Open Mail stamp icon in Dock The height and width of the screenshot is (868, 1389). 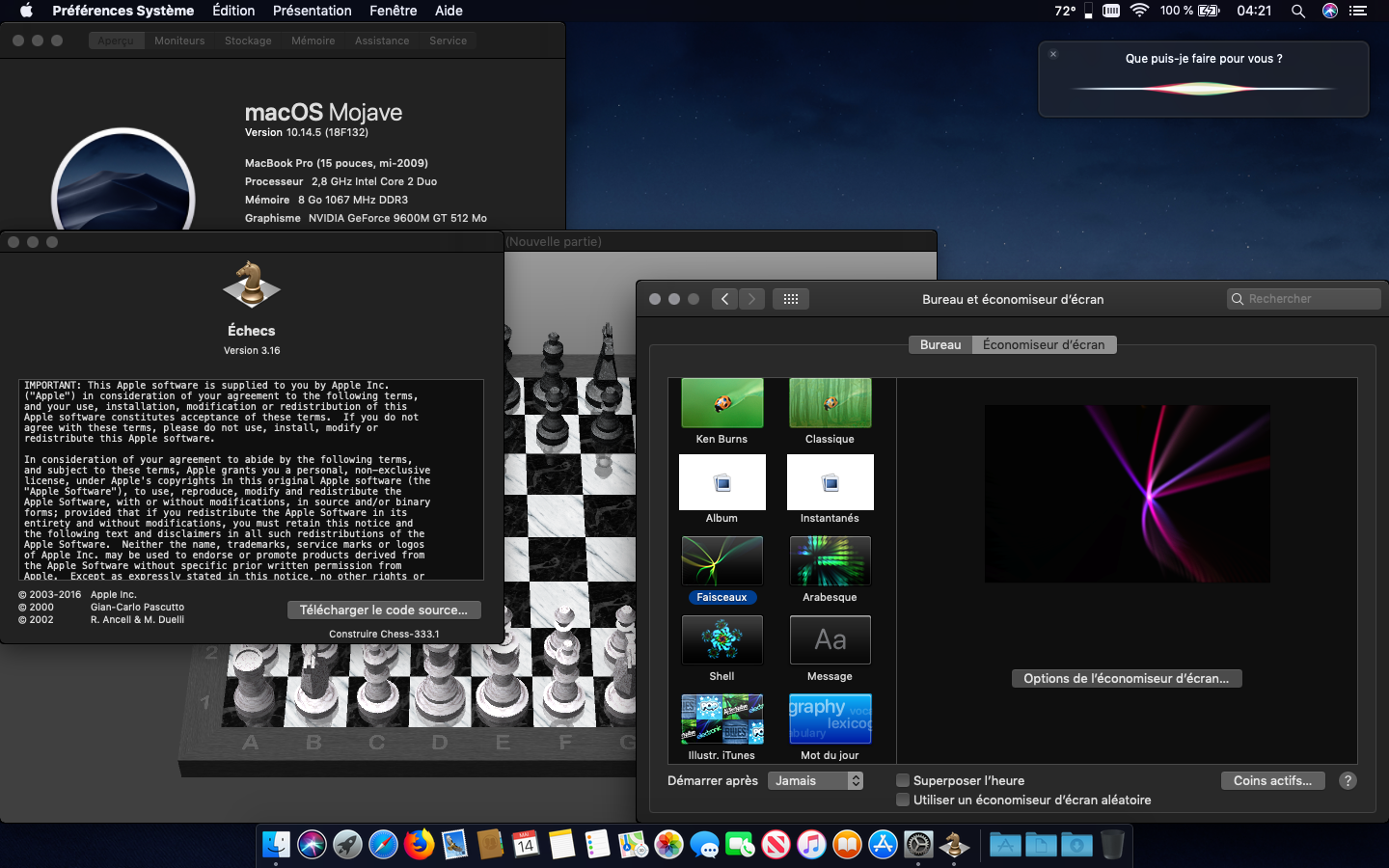pos(454,845)
